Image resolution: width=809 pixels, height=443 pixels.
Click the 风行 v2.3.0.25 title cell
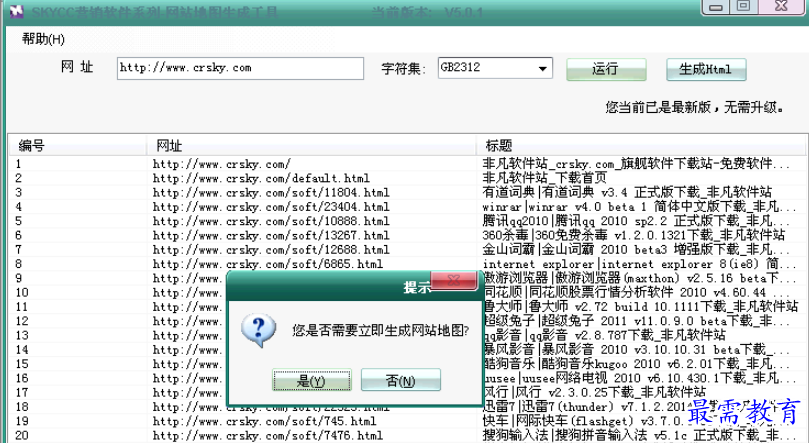tap(594, 392)
